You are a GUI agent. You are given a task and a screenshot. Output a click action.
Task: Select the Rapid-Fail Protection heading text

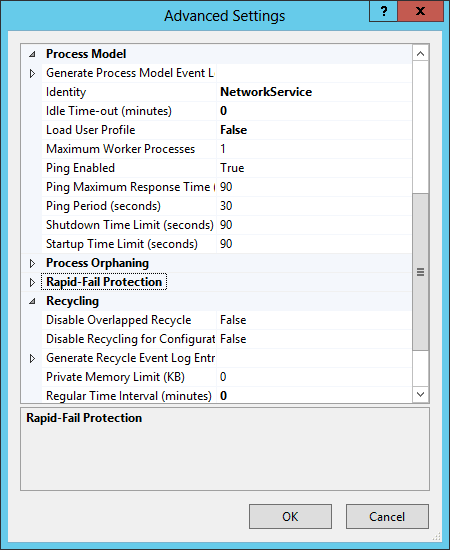pyautogui.click(x=104, y=282)
